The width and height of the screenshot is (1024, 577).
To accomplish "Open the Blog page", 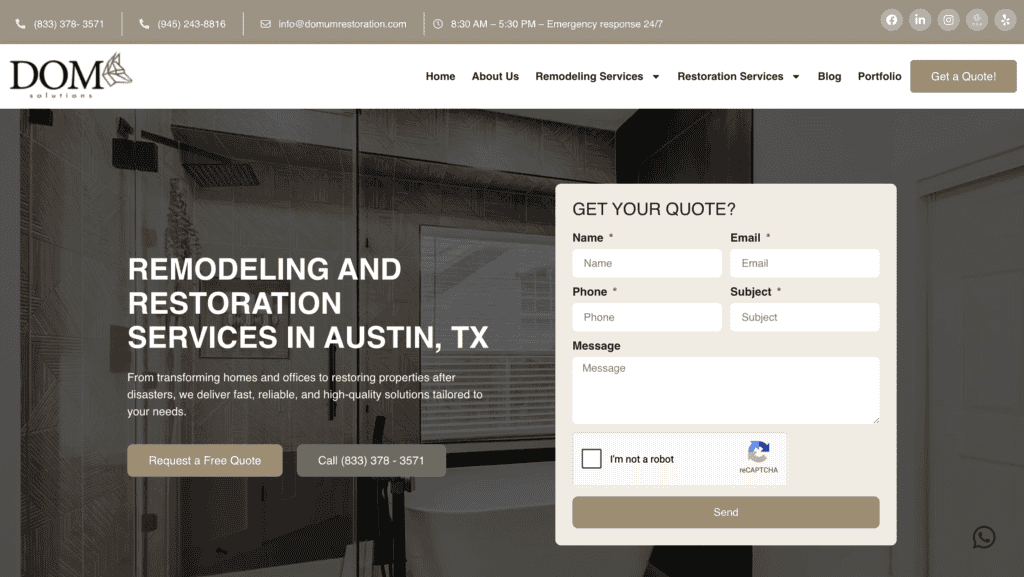I will (x=829, y=76).
